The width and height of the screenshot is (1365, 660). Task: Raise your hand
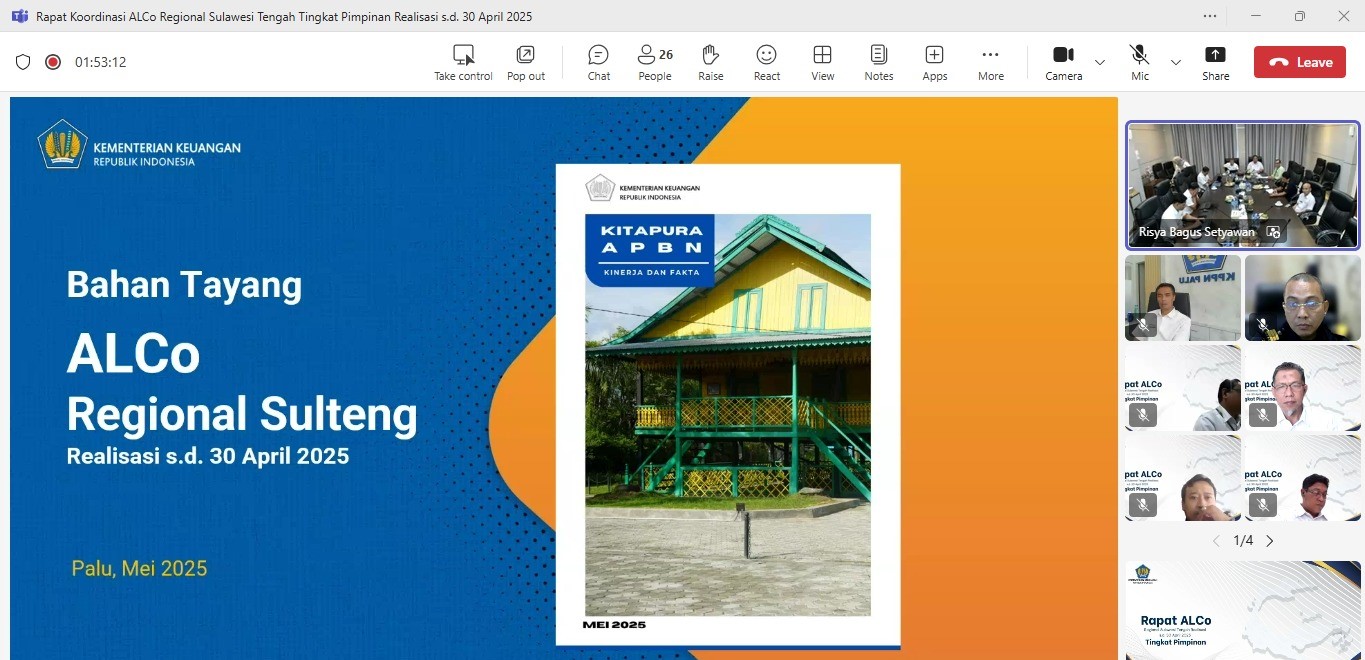coord(710,61)
